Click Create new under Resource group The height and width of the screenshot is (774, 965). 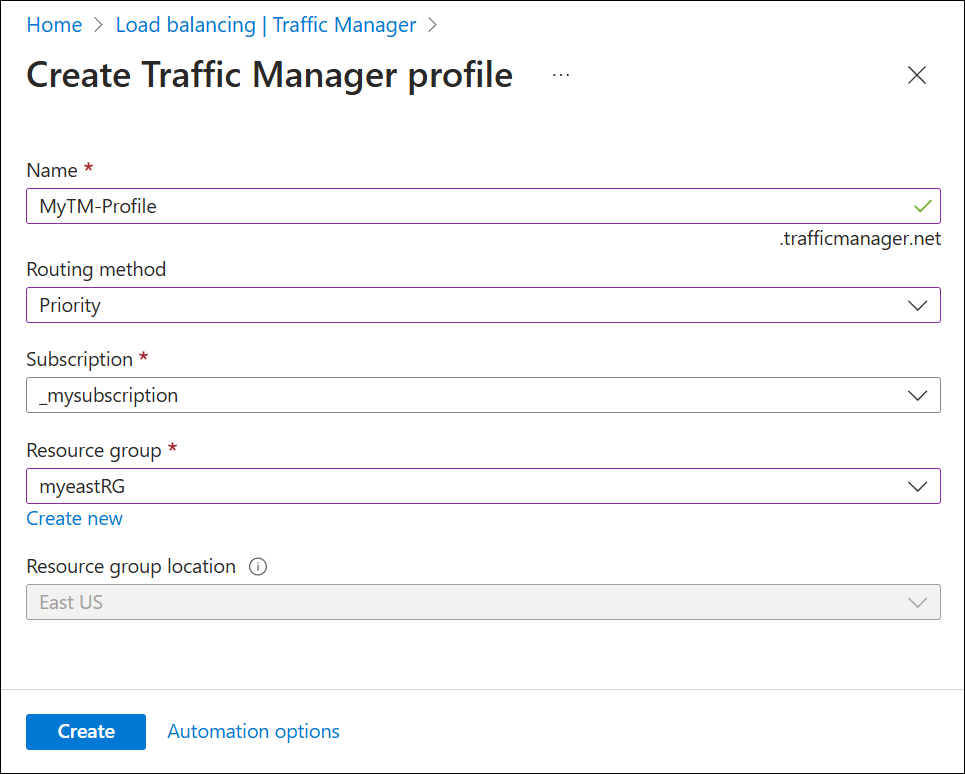[74, 518]
